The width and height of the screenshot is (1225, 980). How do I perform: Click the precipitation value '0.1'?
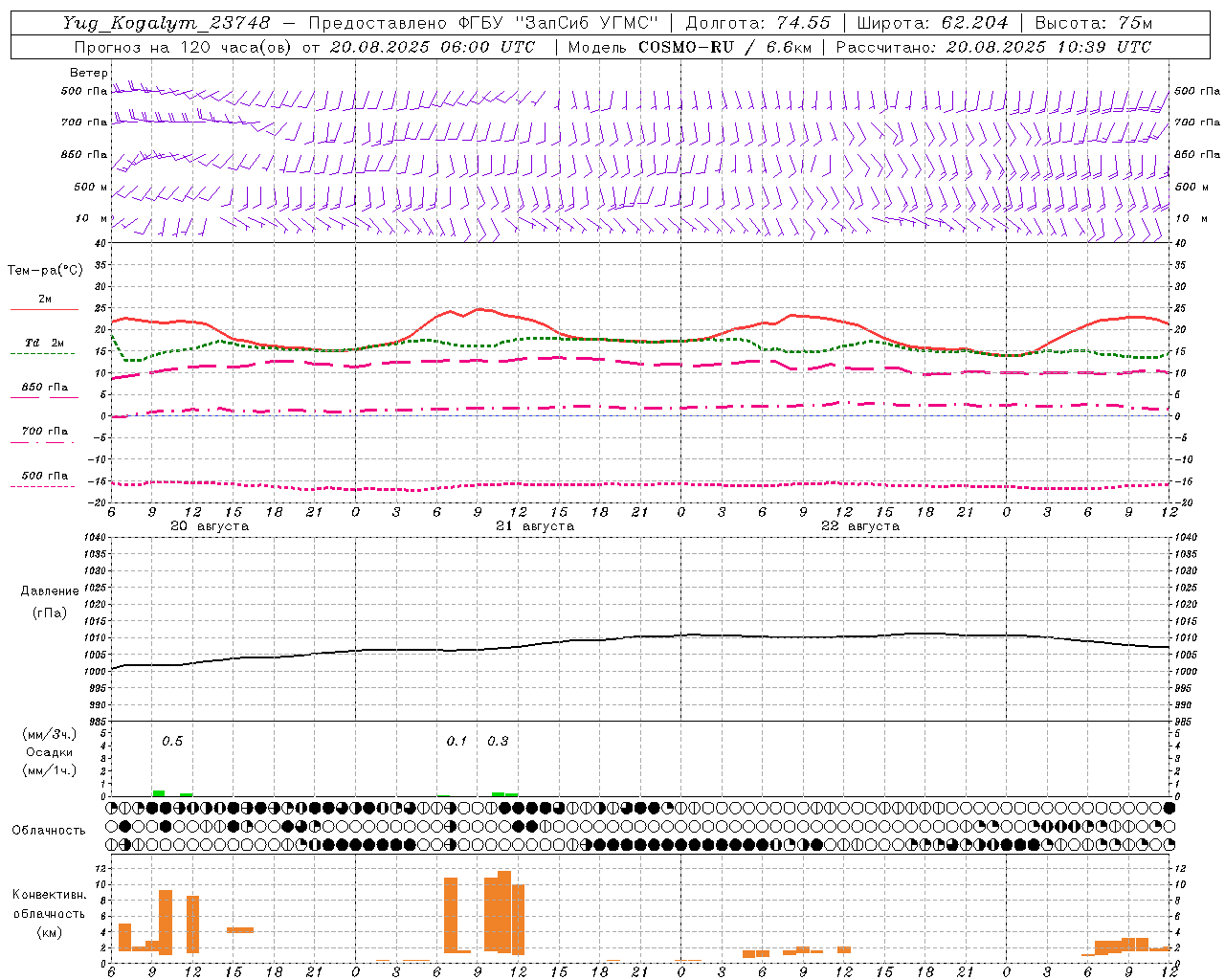pyautogui.click(x=457, y=742)
